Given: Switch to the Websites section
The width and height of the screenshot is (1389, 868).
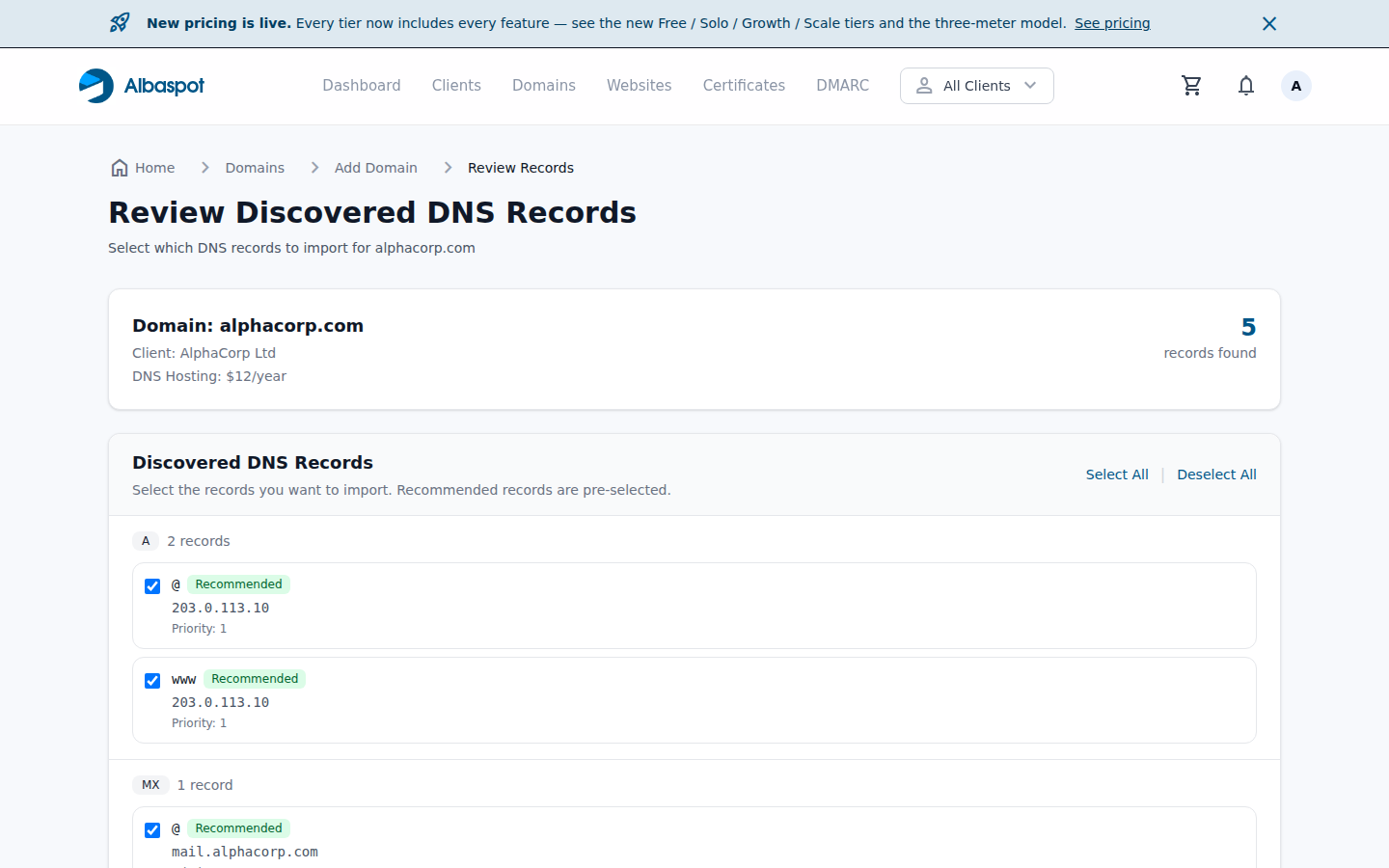Looking at the screenshot, I should click(640, 86).
